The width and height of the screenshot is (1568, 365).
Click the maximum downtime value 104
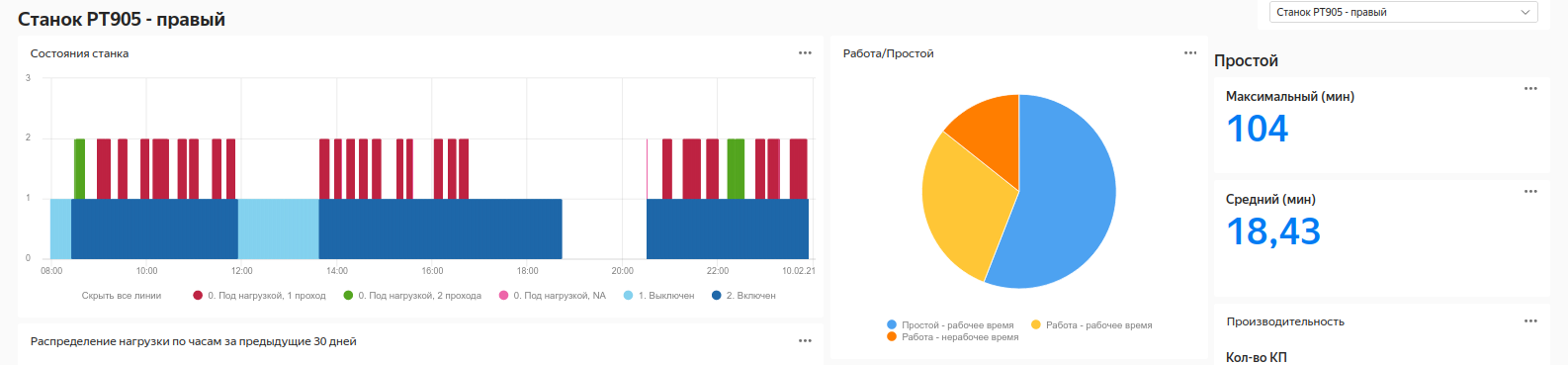click(1258, 129)
